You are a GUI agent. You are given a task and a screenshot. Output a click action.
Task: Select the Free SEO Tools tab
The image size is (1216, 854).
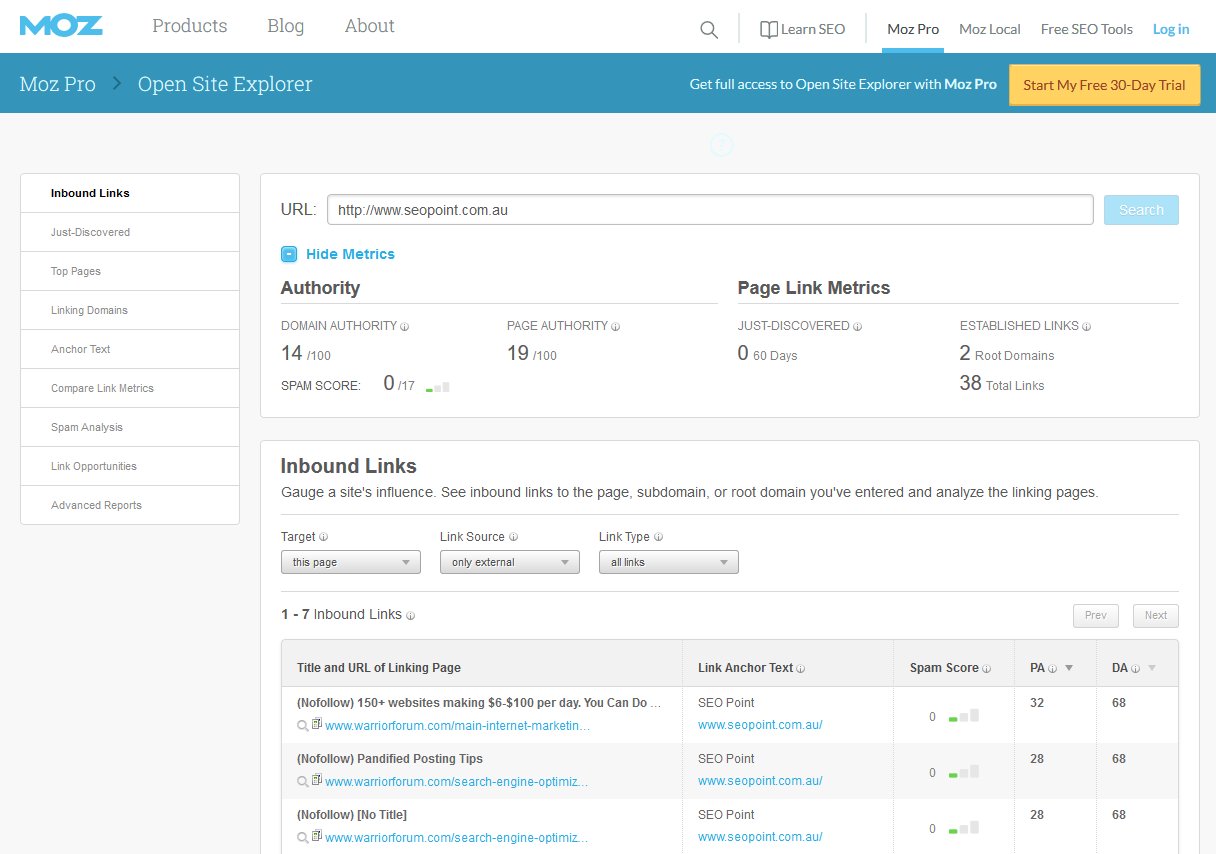tap(1087, 29)
